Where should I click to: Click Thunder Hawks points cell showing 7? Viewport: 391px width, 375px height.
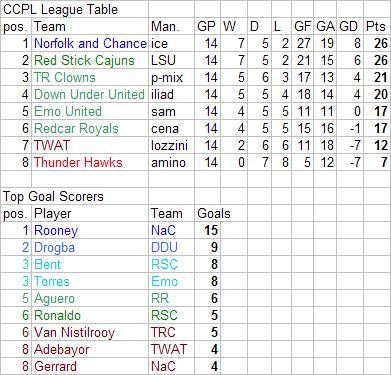tap(377, 162)
